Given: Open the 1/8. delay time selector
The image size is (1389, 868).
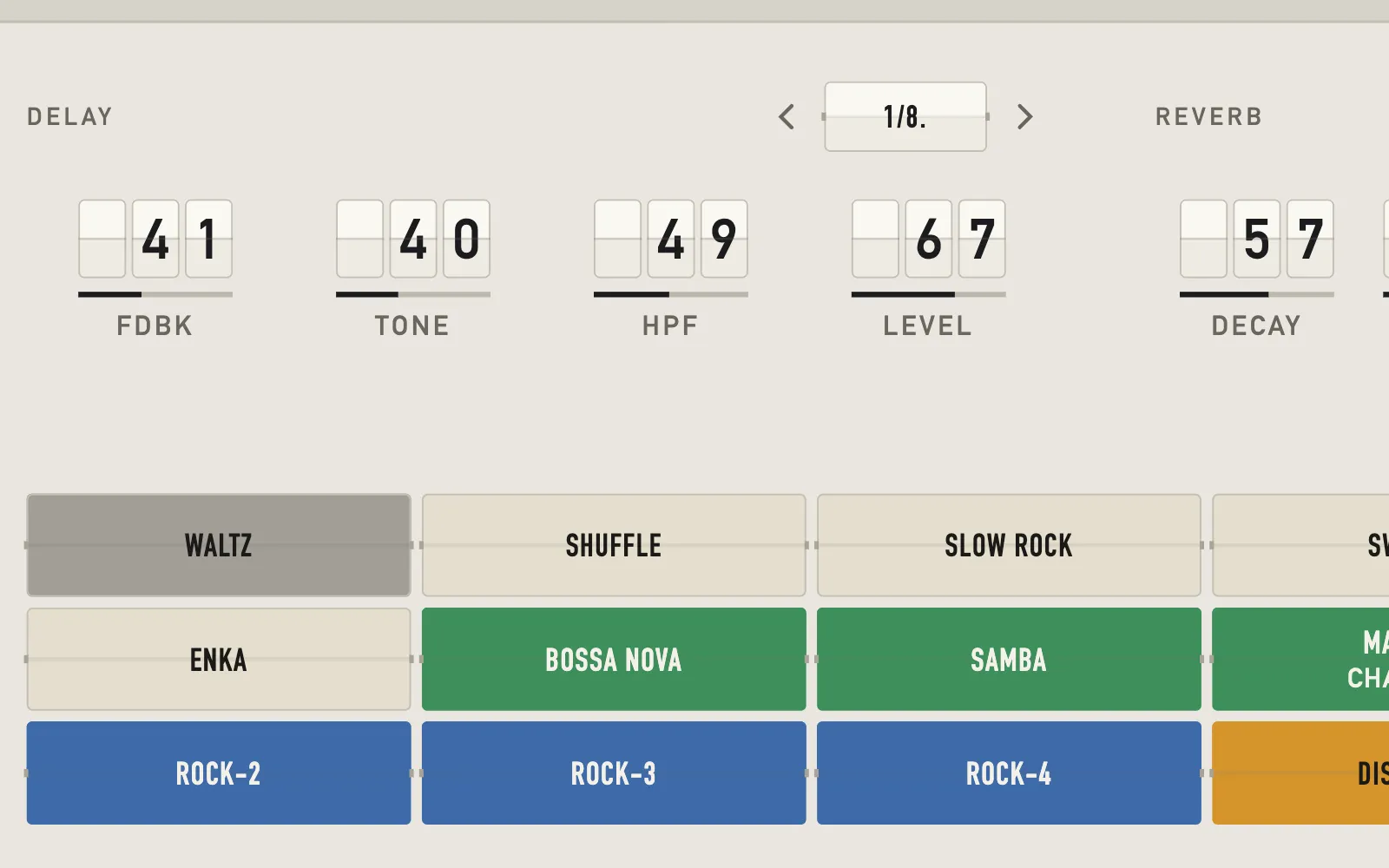Looking at the screenshot, I should [905, 116].
